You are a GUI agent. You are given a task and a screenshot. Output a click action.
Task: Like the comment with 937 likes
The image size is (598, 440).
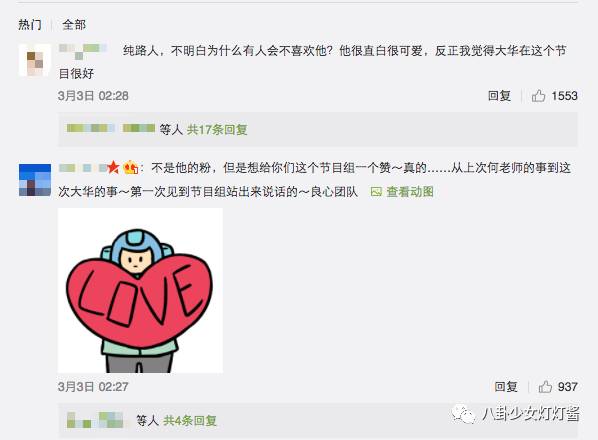click(x=545, y=387)
